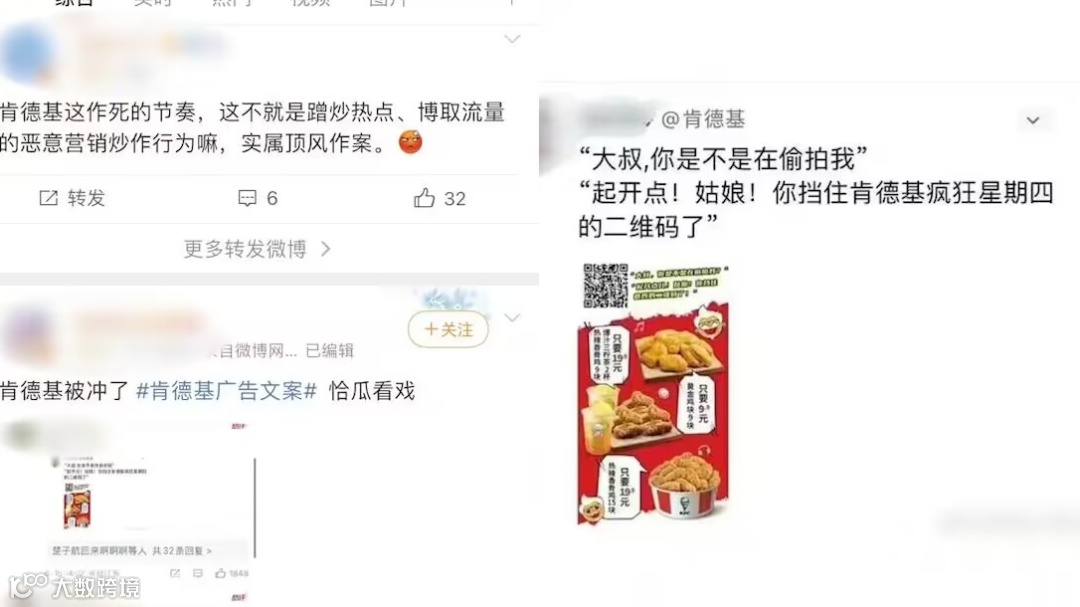Screen dimensions: 1080x607
Task: Expand the chevron on the @肯德基 post
Action: point(1032,121)
